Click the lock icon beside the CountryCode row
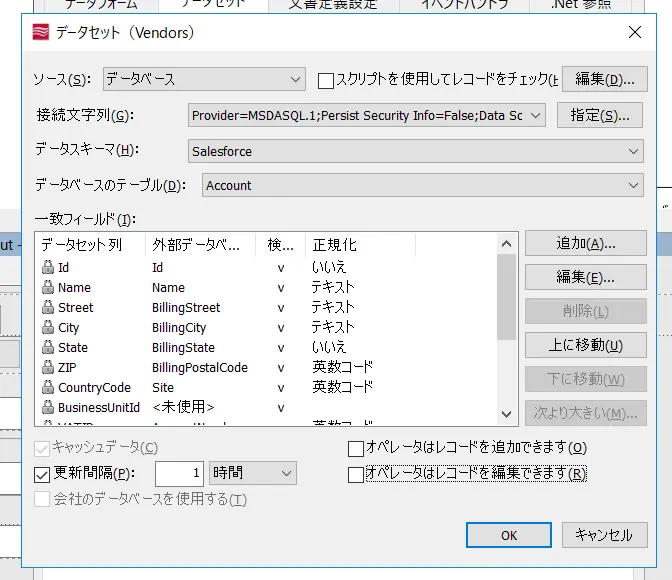Screen dimensions: 672x580 (48, 387)
